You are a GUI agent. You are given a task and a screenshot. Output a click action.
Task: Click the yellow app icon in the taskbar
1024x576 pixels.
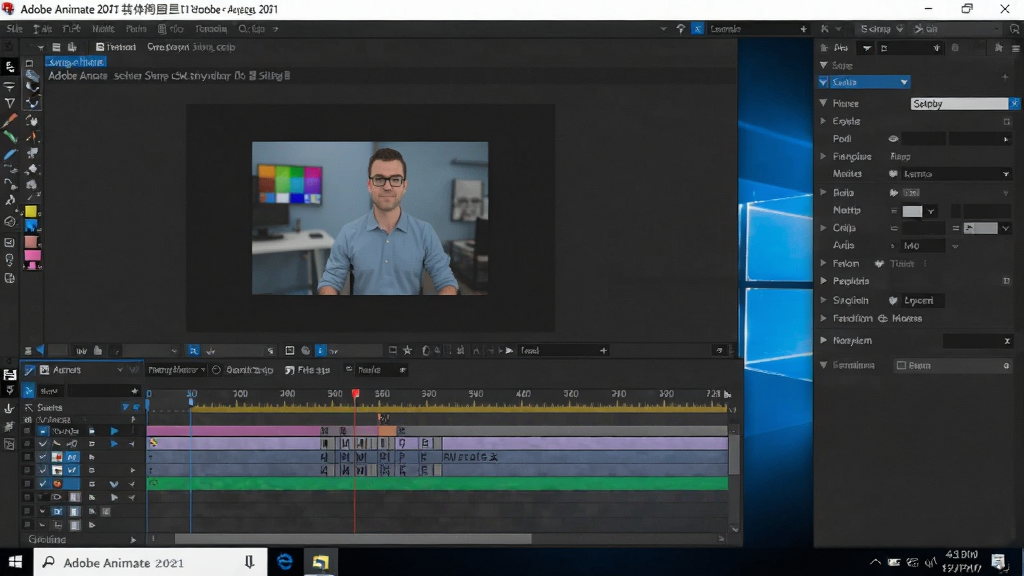(320, 562)
